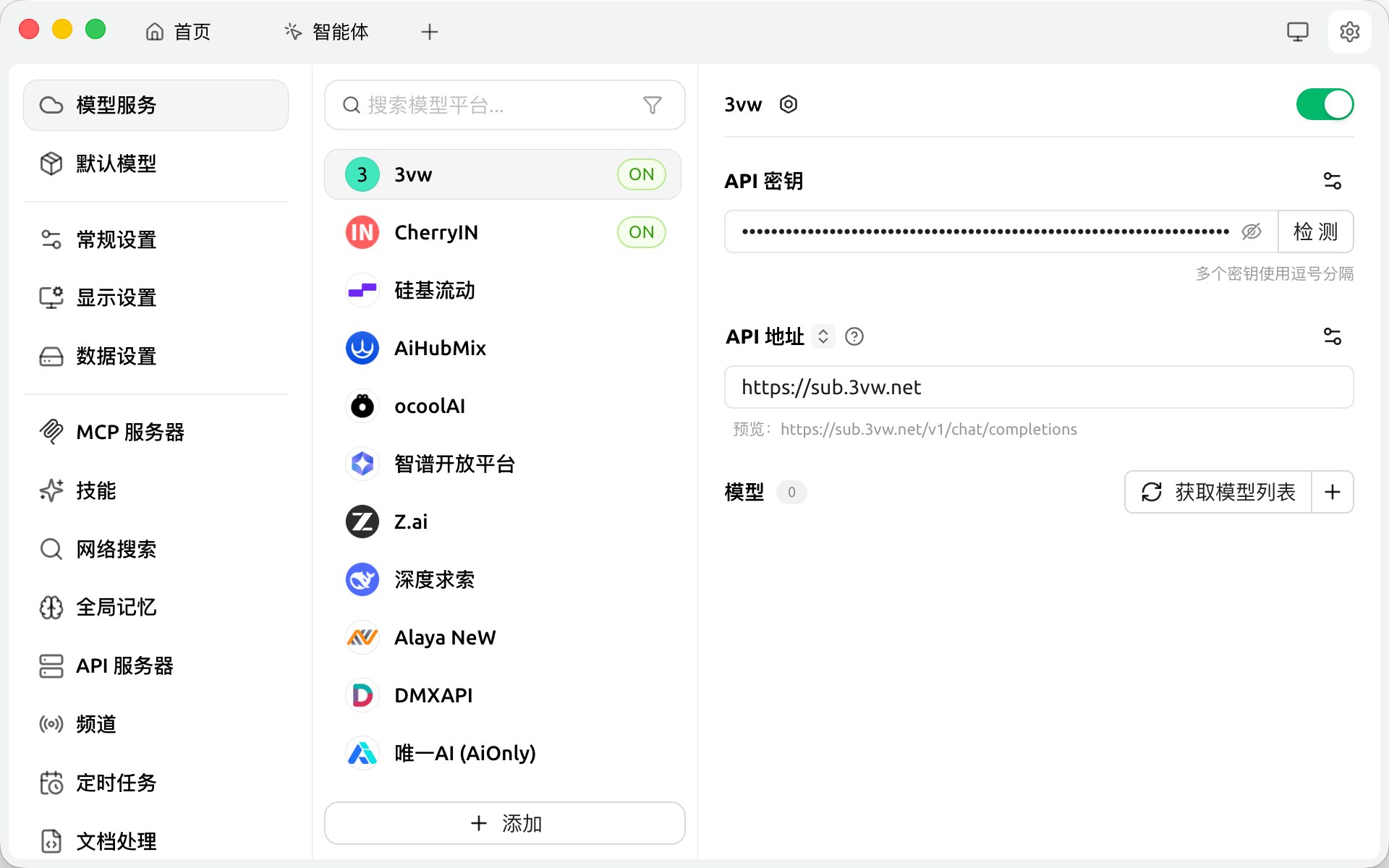The height and width of the screenshot is (868, 1389).
Task: Open API 服务器 settings
Action: coord(156,665)
